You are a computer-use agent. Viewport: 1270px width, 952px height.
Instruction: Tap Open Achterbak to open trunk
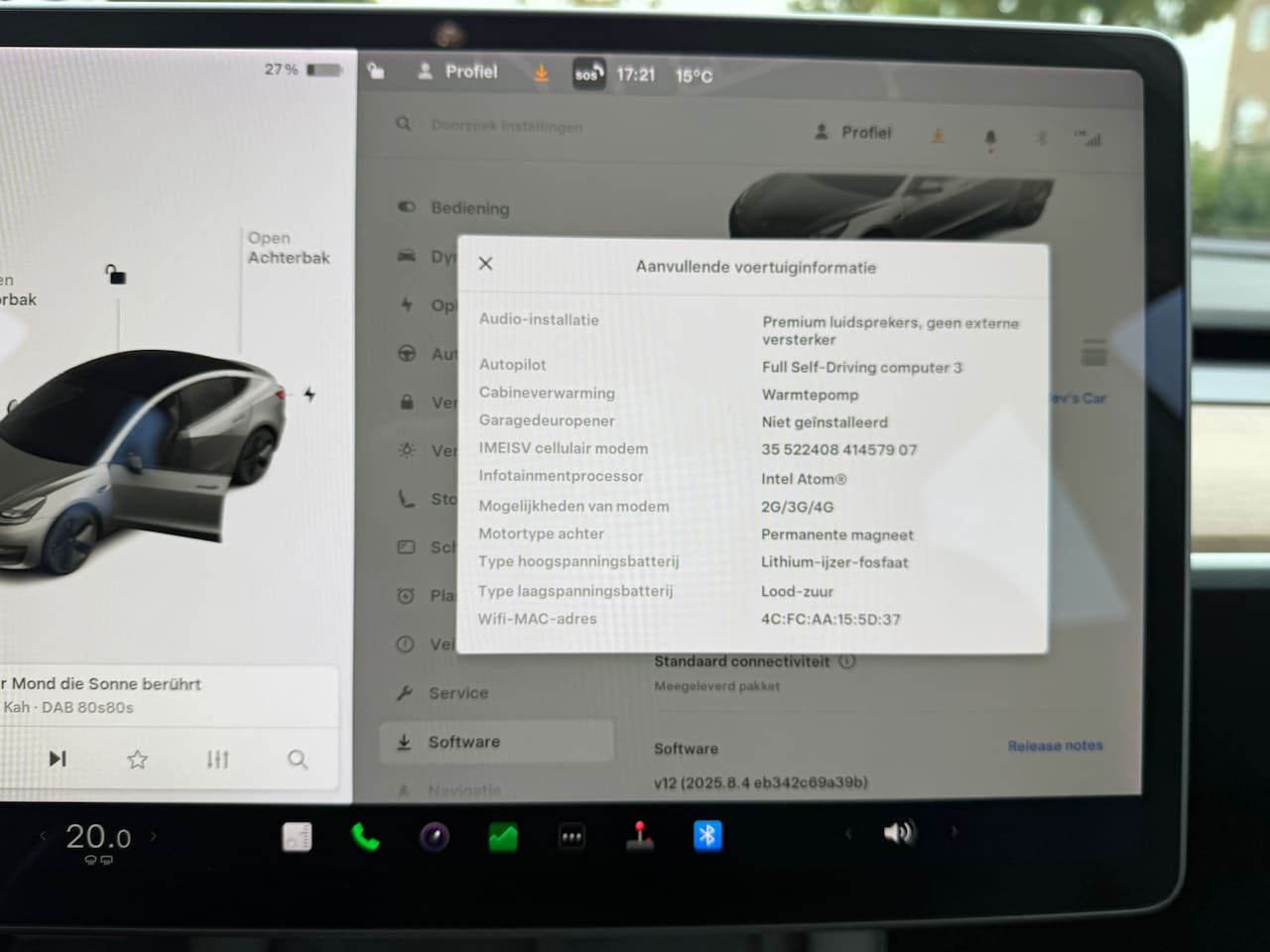(x=288, y=248)
